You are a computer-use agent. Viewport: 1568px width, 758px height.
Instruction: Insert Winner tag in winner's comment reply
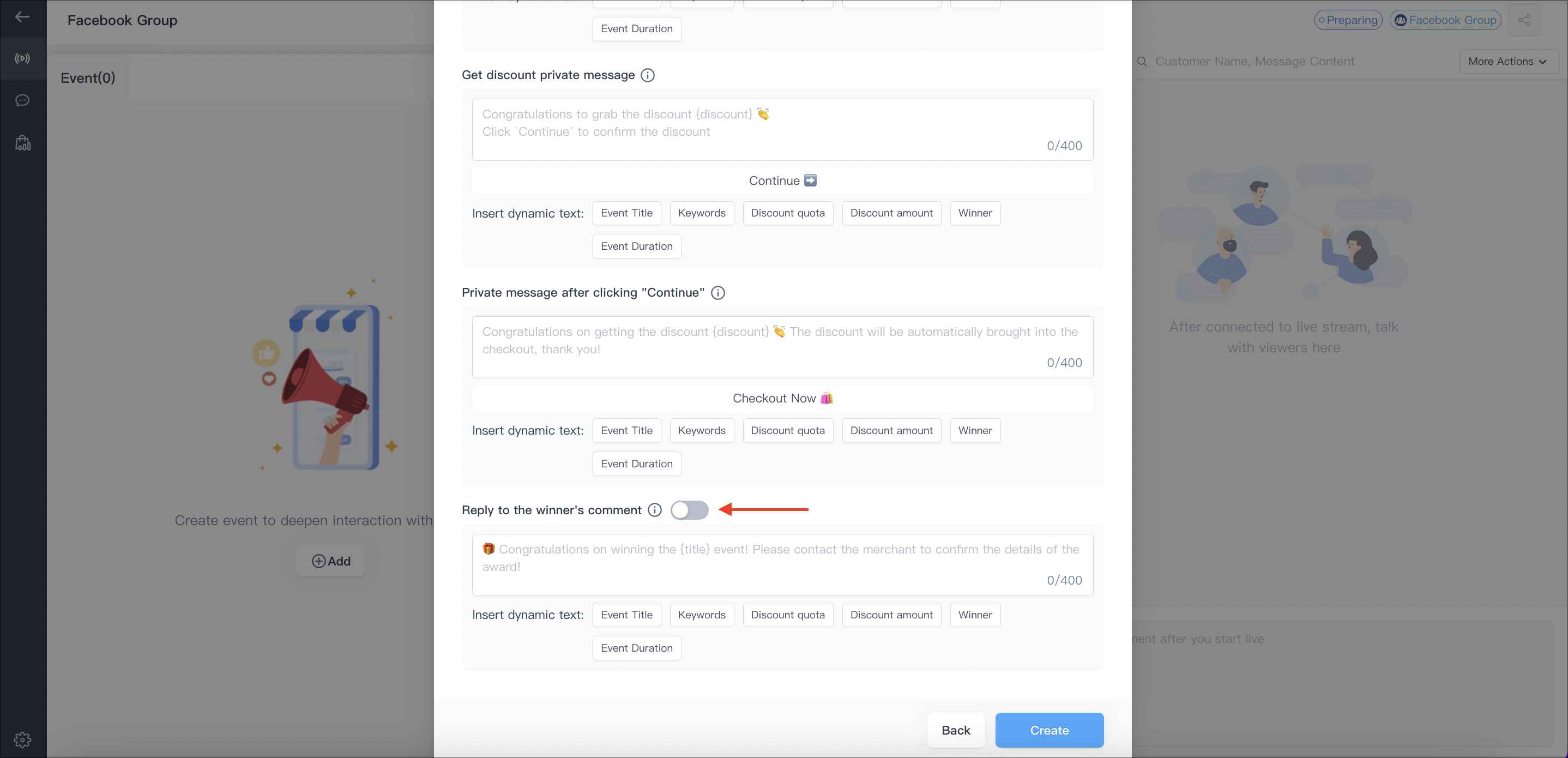[974, 615]
